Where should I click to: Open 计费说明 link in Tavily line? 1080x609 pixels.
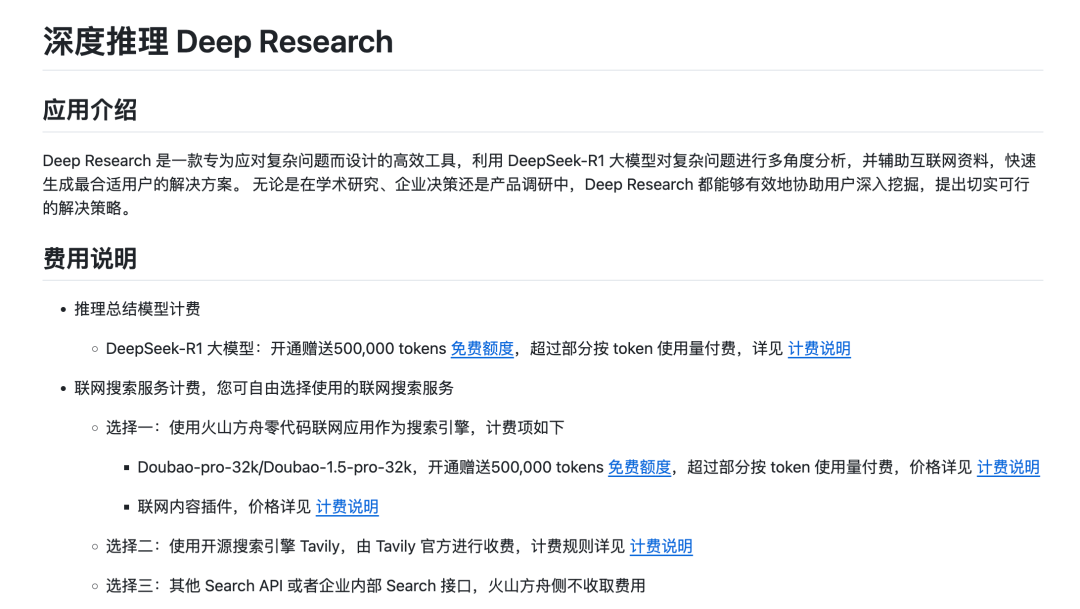click(x=661, y=546)
